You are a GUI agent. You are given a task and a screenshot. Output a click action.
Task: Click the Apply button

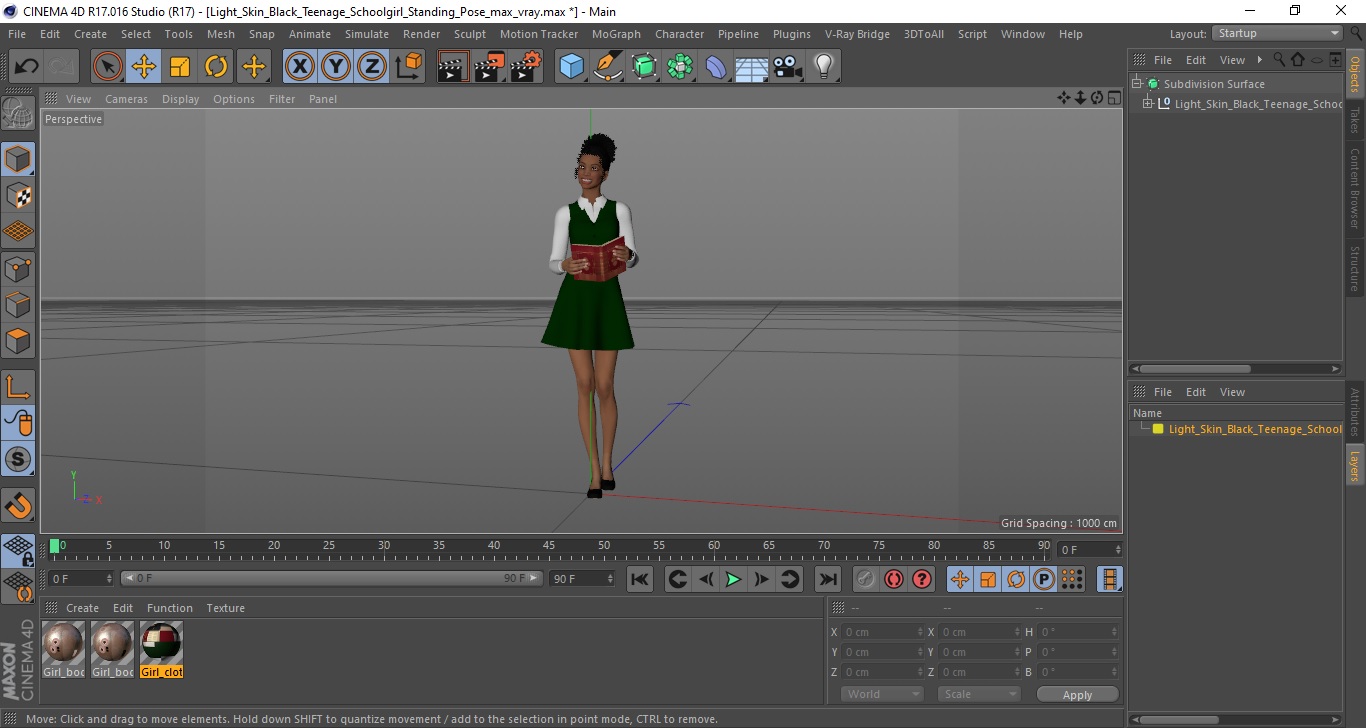[1077, 694]
